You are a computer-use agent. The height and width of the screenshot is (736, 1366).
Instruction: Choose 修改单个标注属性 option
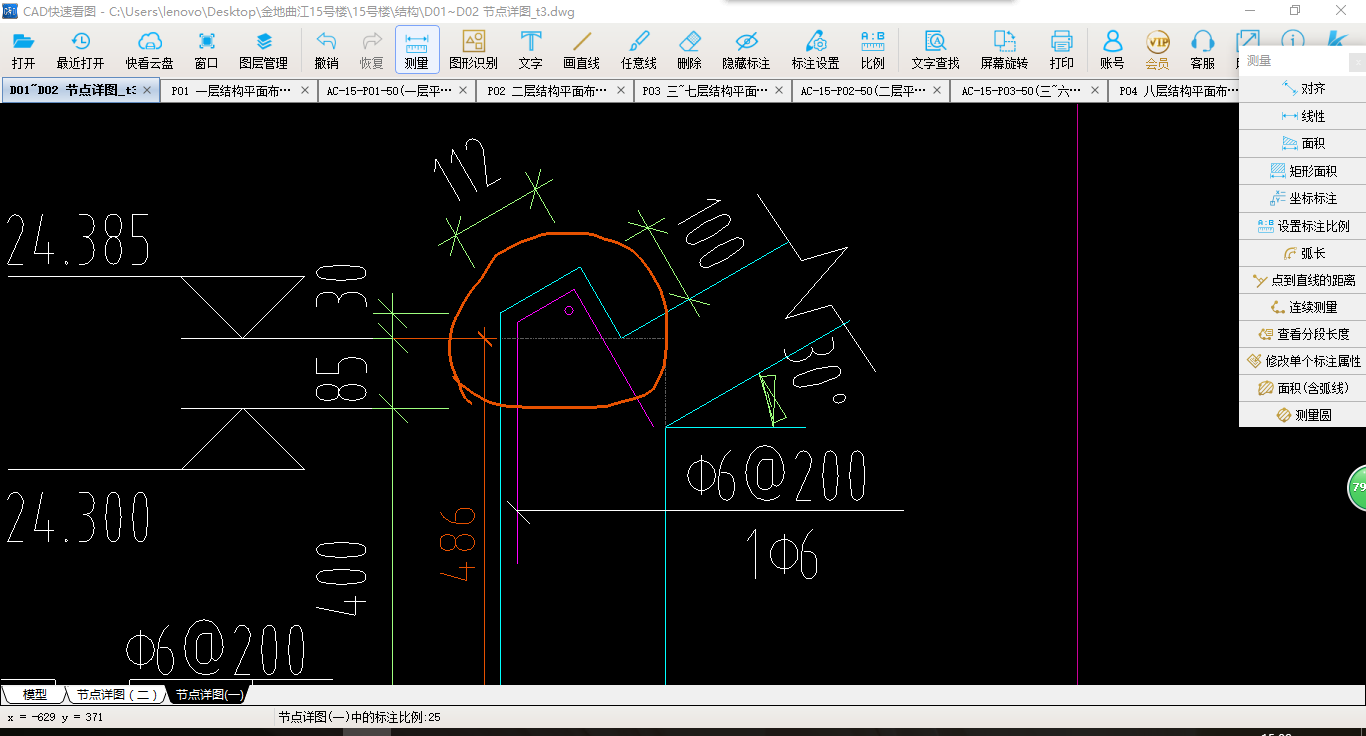pyautogui.click(x=1302, y=361)
